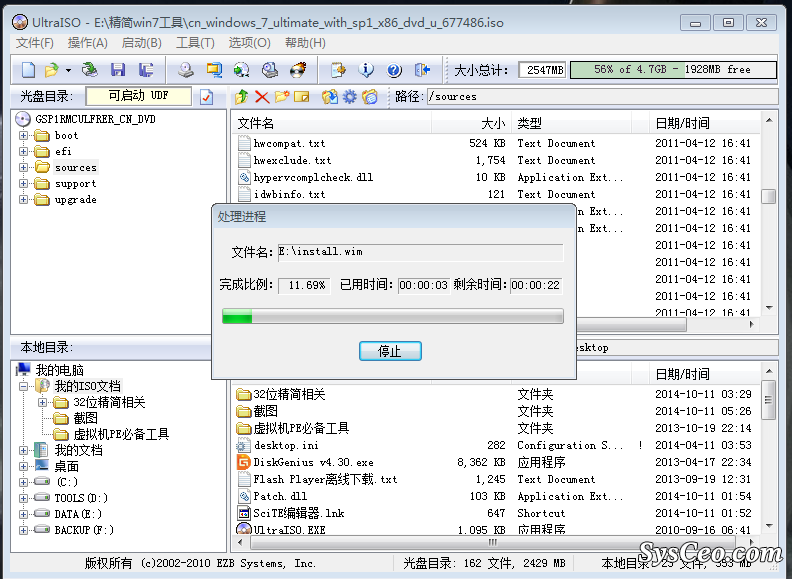Click the New Folder icon in the disc toolbar

(x=282, y=96)
